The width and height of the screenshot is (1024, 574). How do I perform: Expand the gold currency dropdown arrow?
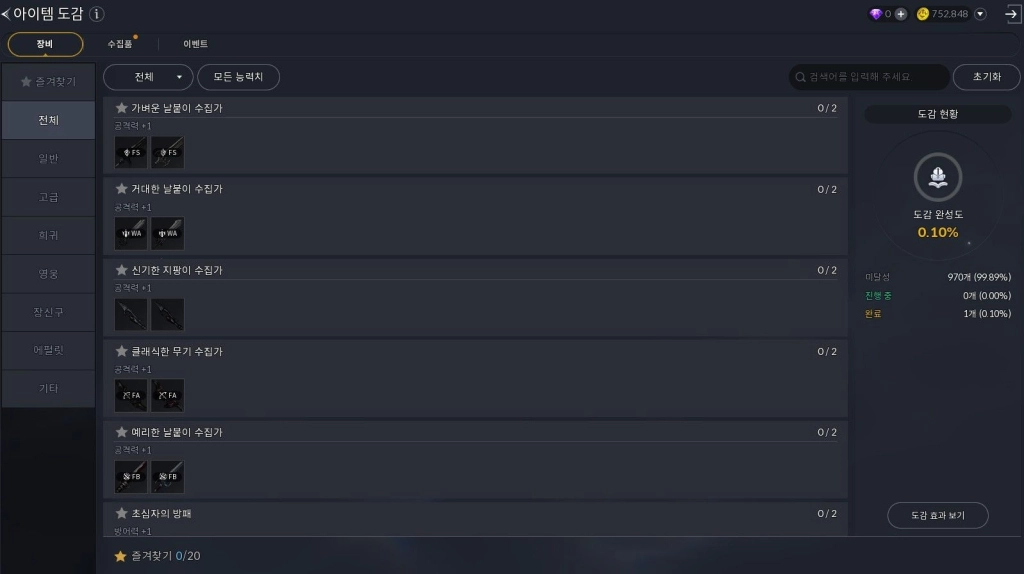click(x=980, y=14)
